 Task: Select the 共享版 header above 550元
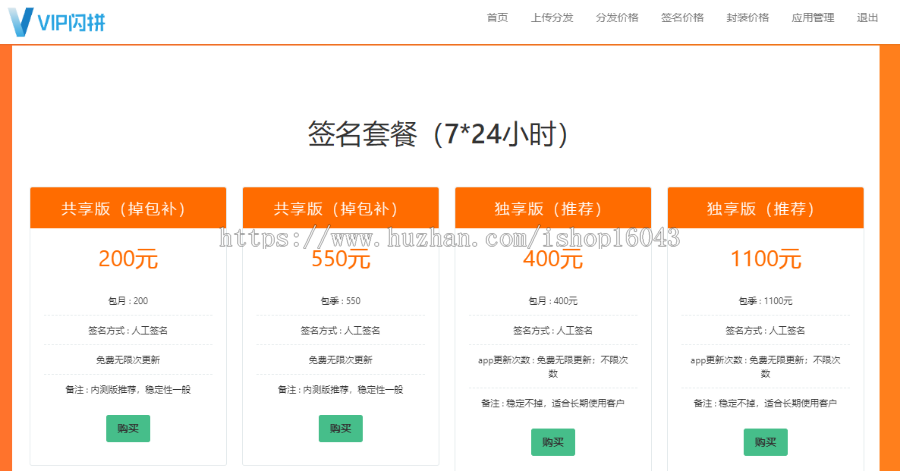[x=340, y=209]
